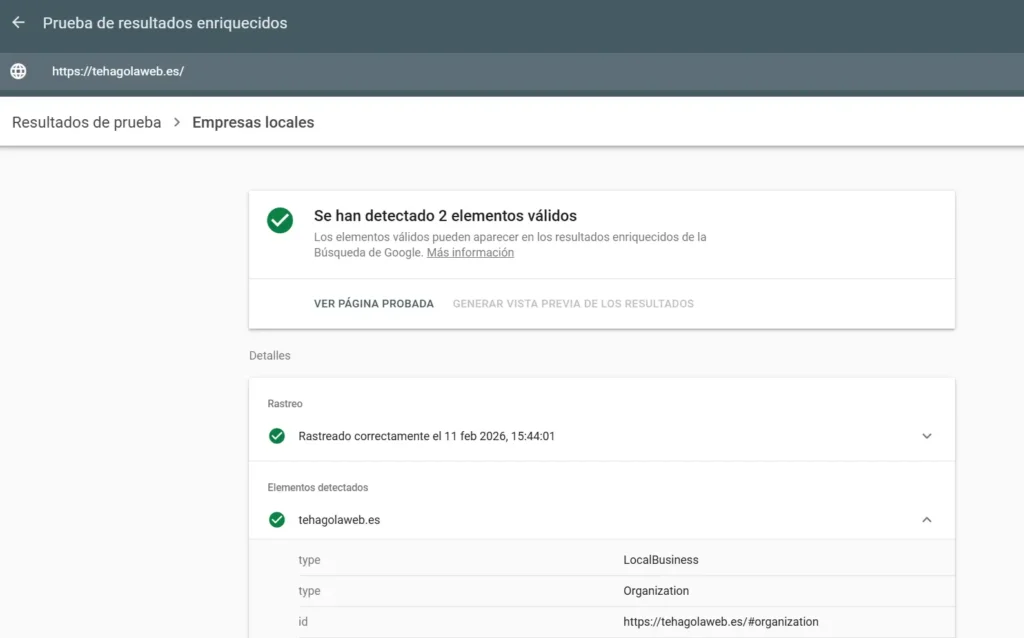Select the Empresas locales breadcrumb
Viewport: 1024px width, 638px height.
point(253,123)
